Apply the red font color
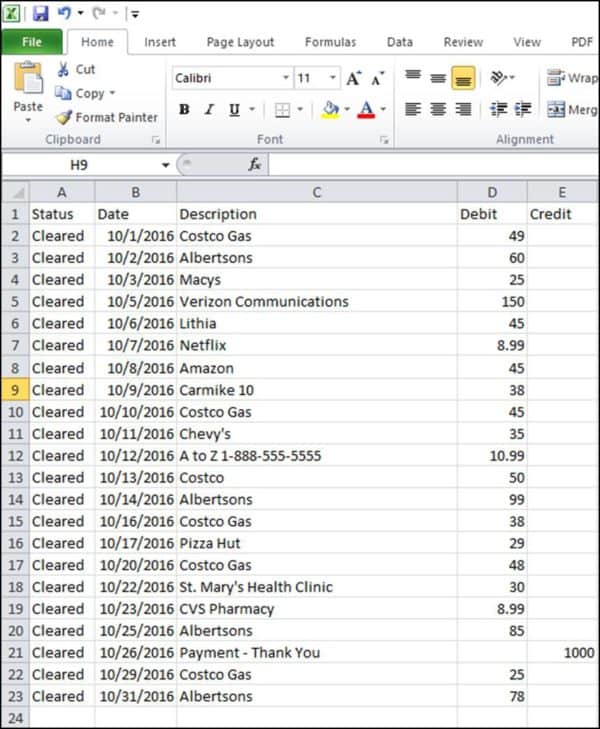The height and width of the screenshot is (729, 600). (366, 110)
